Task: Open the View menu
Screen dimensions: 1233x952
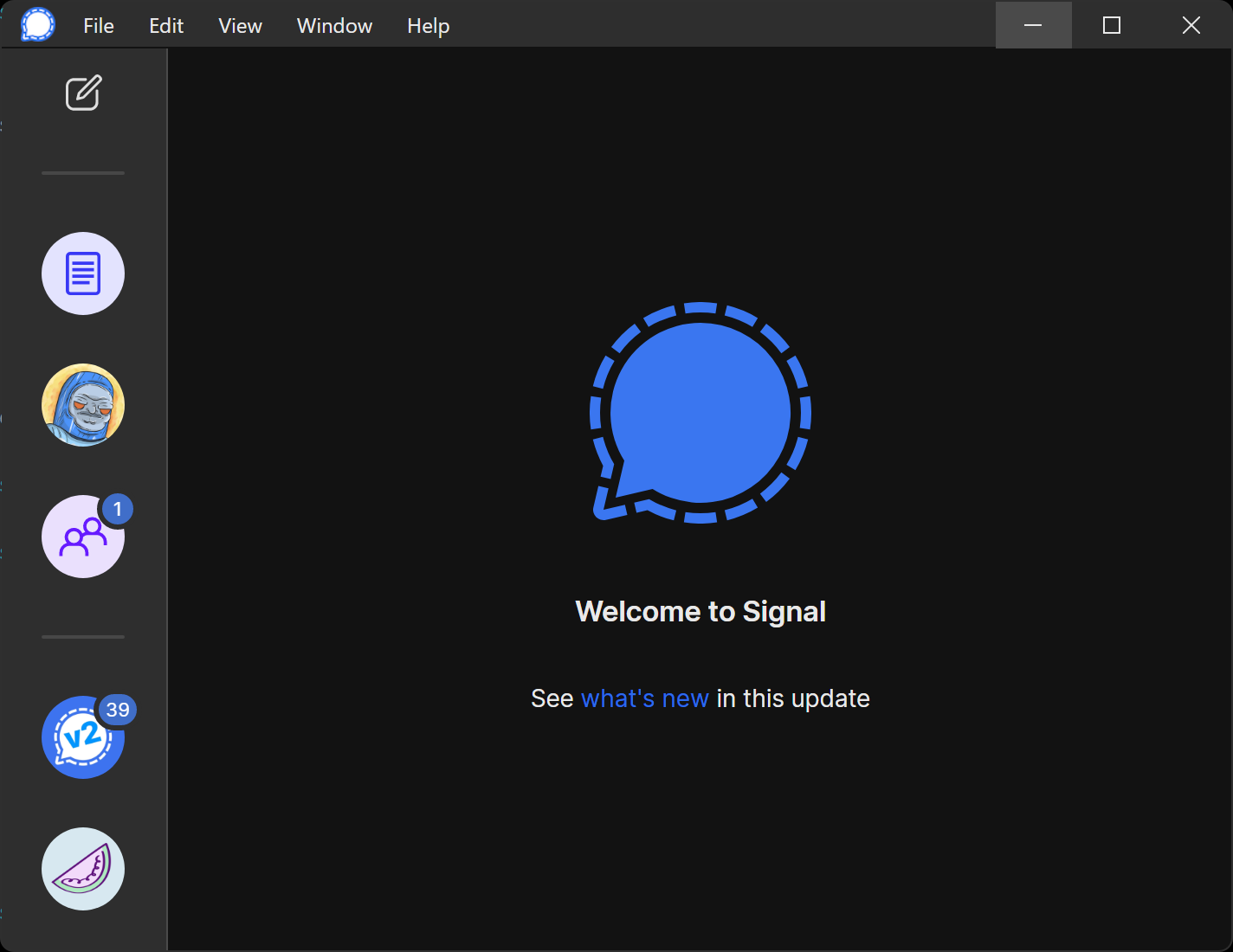Action: [x=240, y=26]
